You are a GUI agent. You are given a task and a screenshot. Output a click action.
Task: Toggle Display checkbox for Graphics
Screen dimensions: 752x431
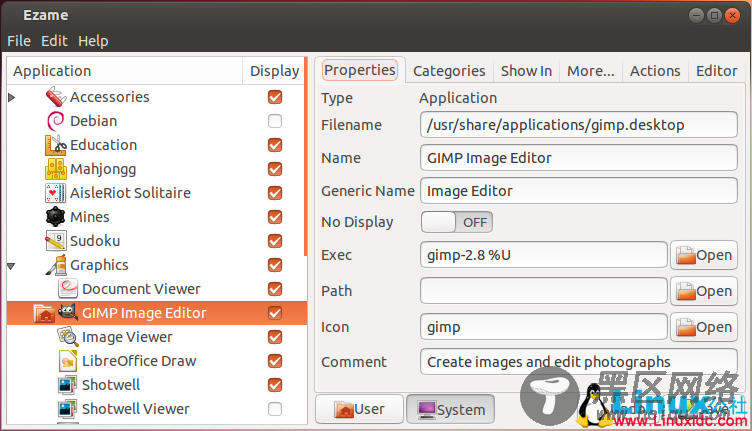[x=275, y=265]
